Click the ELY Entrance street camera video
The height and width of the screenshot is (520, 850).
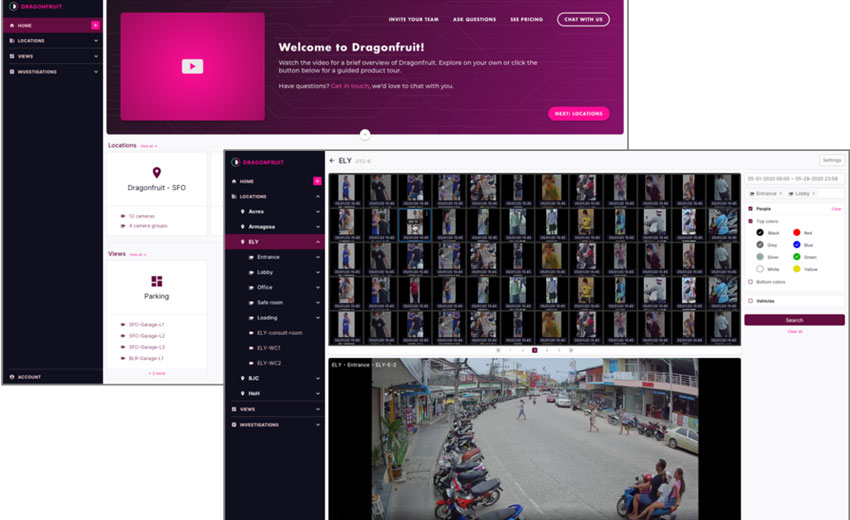[x=535, y=439]
